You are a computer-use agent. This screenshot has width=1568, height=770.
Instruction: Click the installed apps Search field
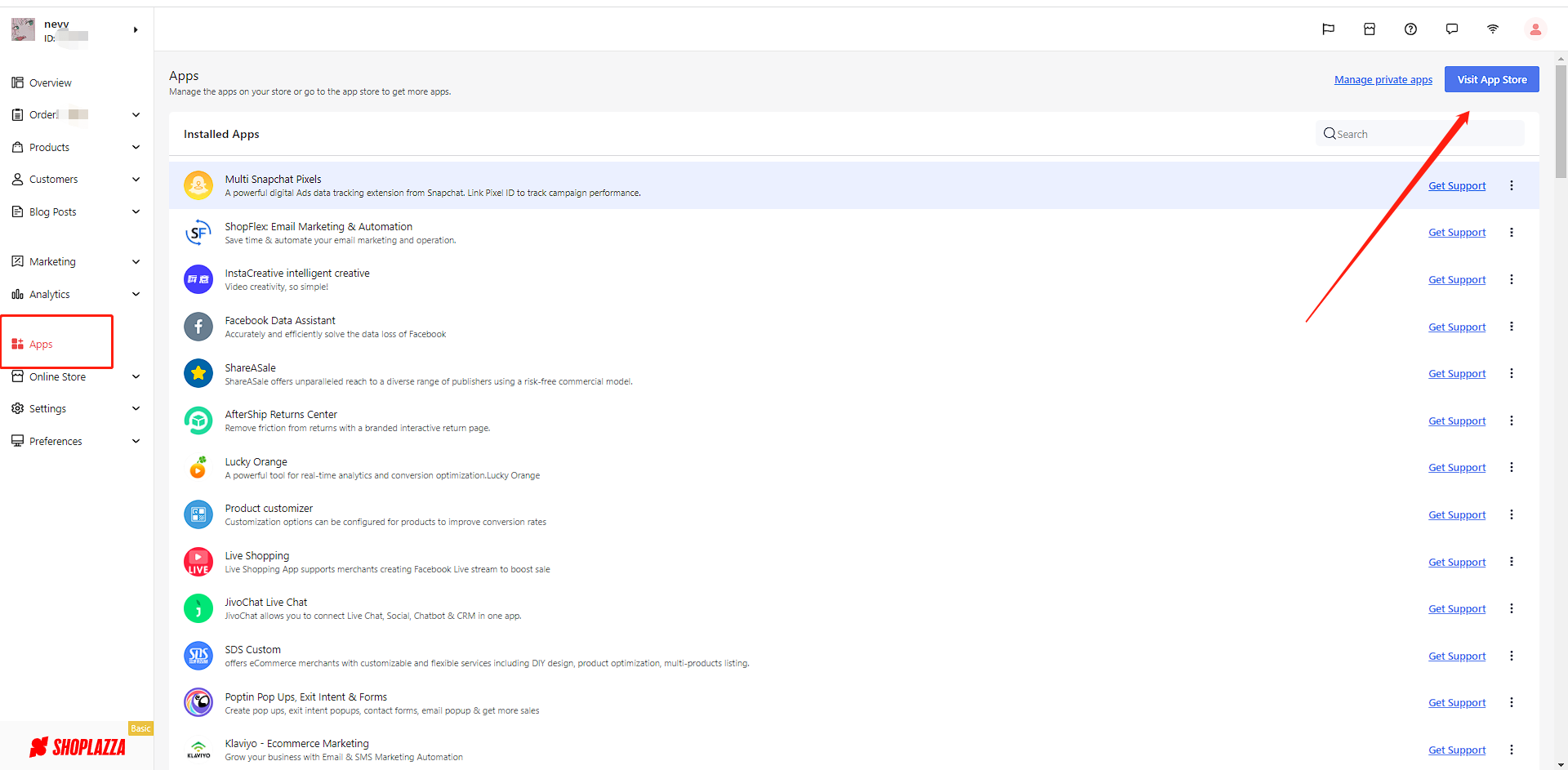pyautogui.click(x=1419, y=134)
